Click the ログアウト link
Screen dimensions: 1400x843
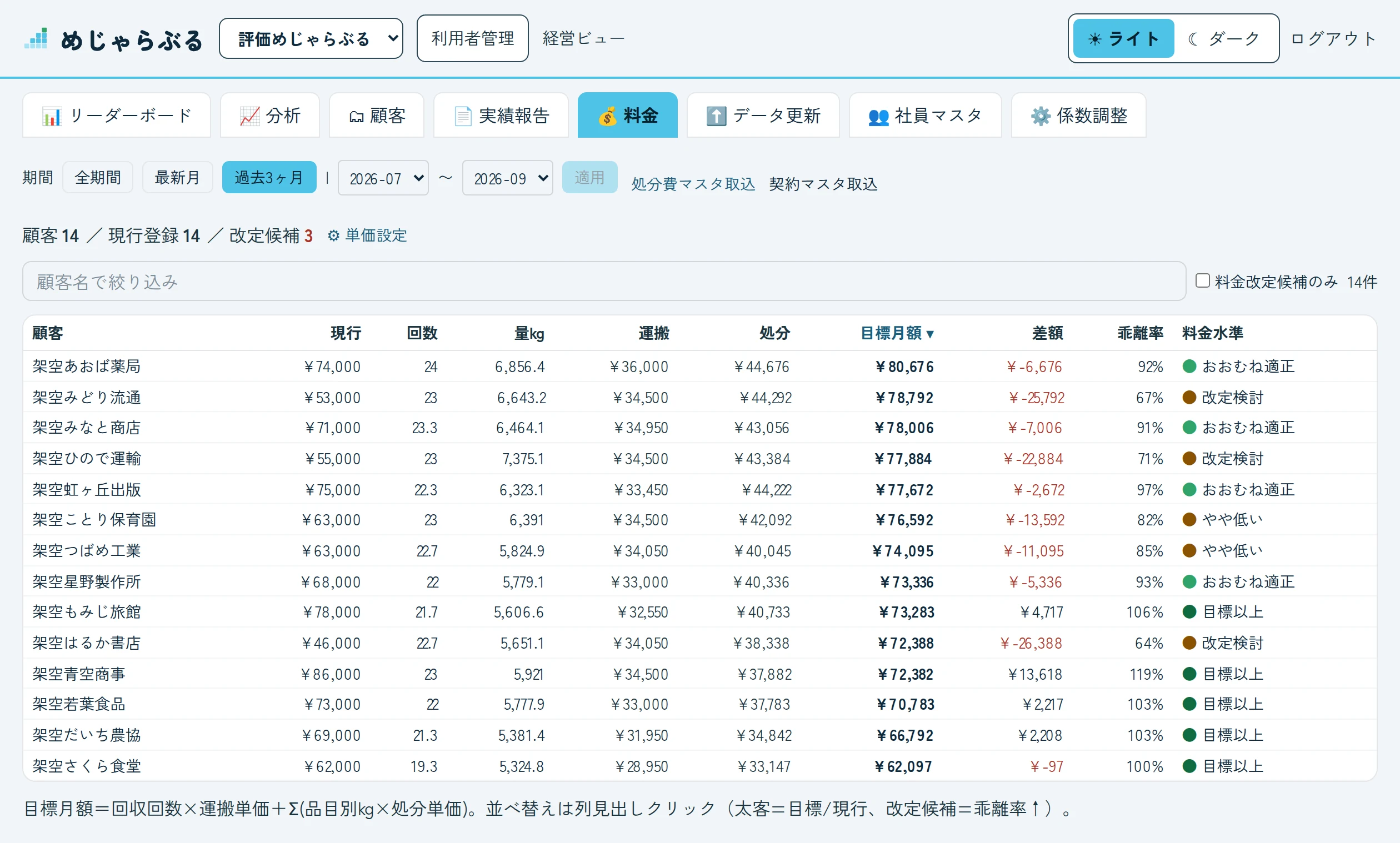tap(1333, 39)
